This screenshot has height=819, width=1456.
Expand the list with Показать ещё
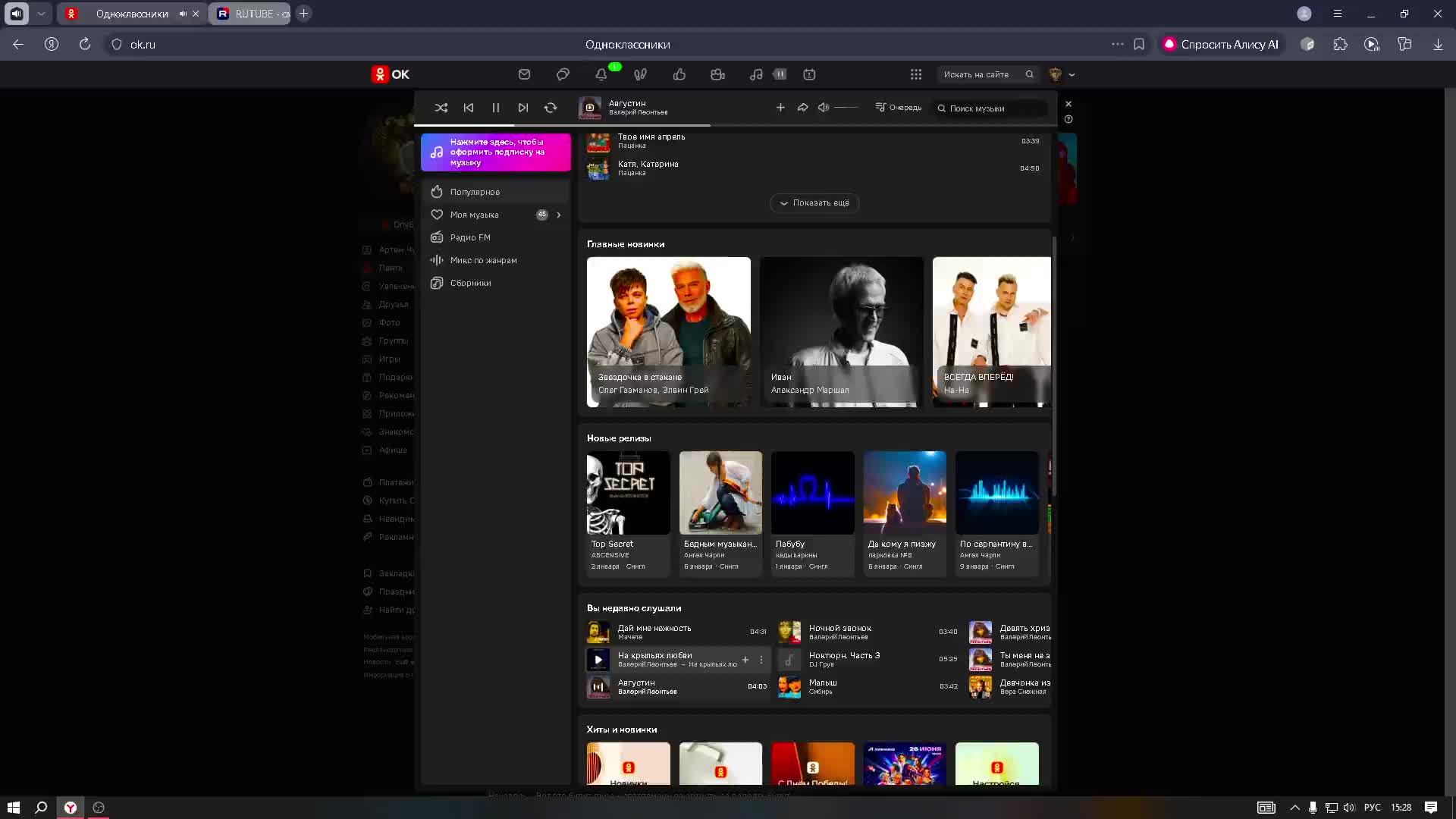click(x=814, y=203)
